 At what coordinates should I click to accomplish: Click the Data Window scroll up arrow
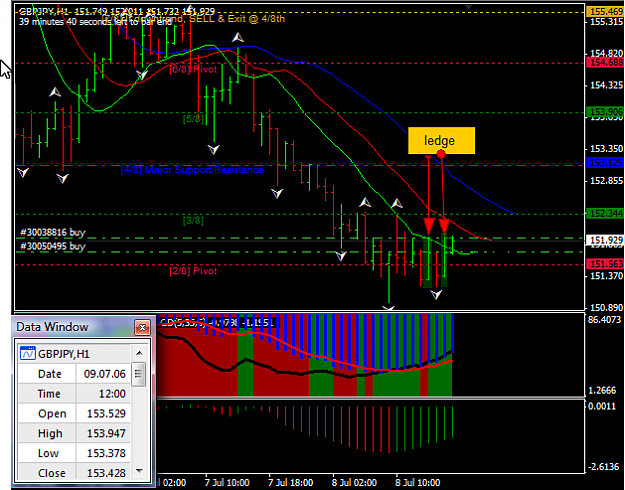click(139, 353)
